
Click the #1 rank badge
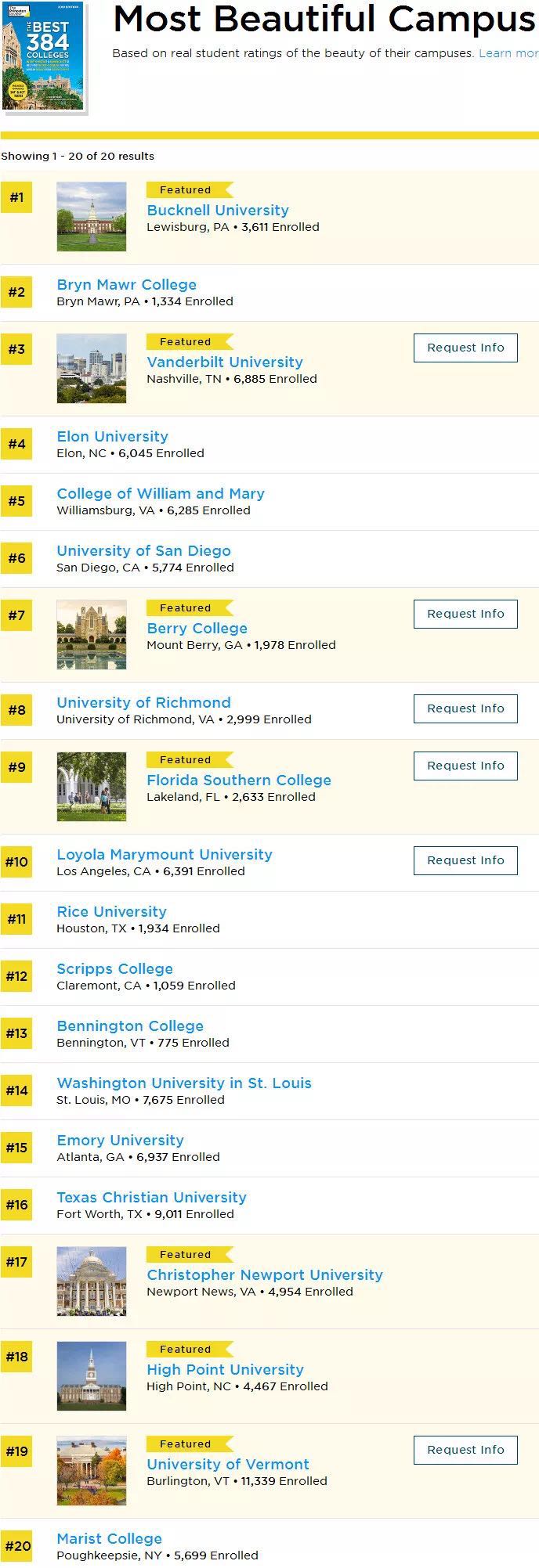(x=16, y=198)
